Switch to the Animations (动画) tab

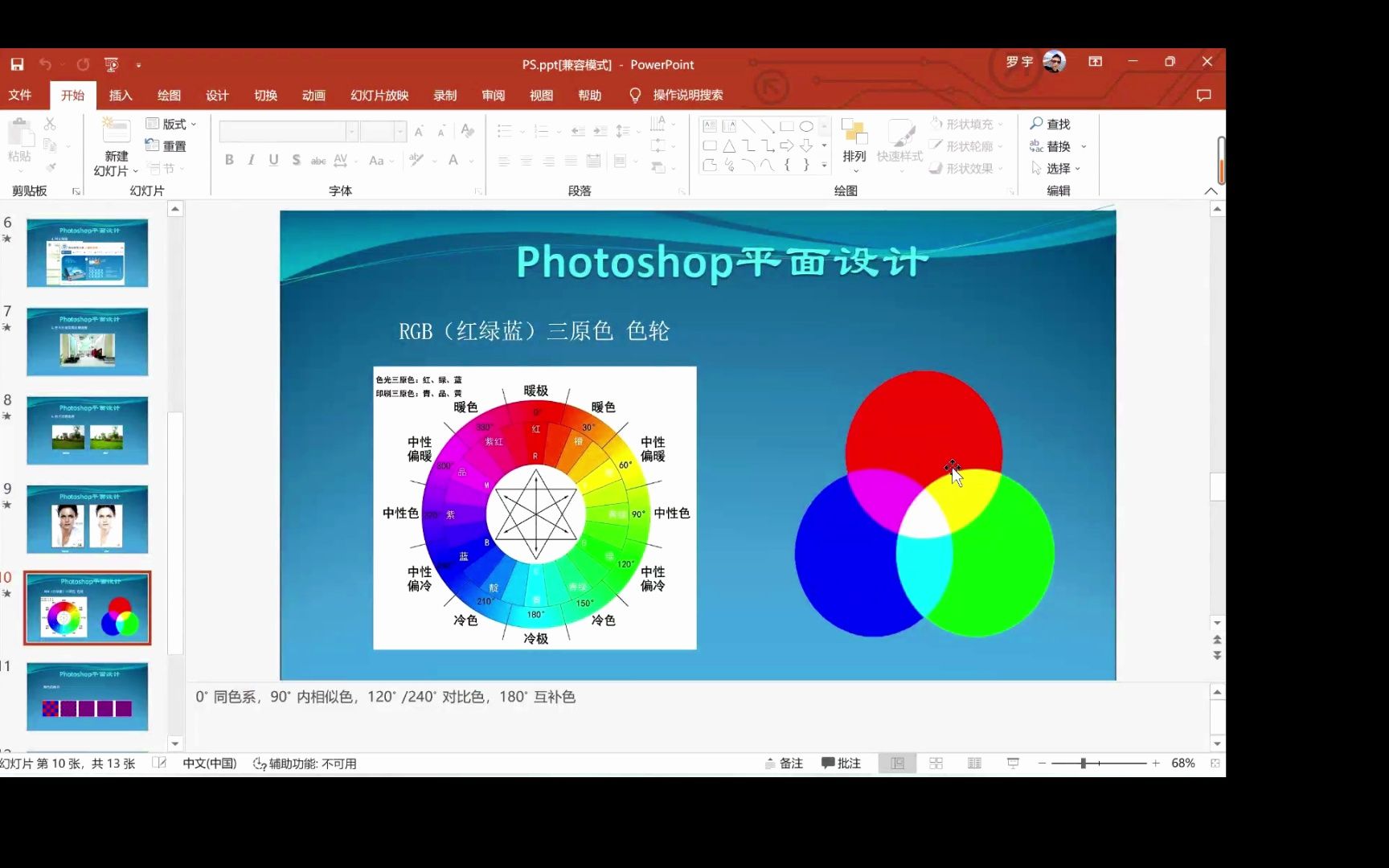[313, 95]
